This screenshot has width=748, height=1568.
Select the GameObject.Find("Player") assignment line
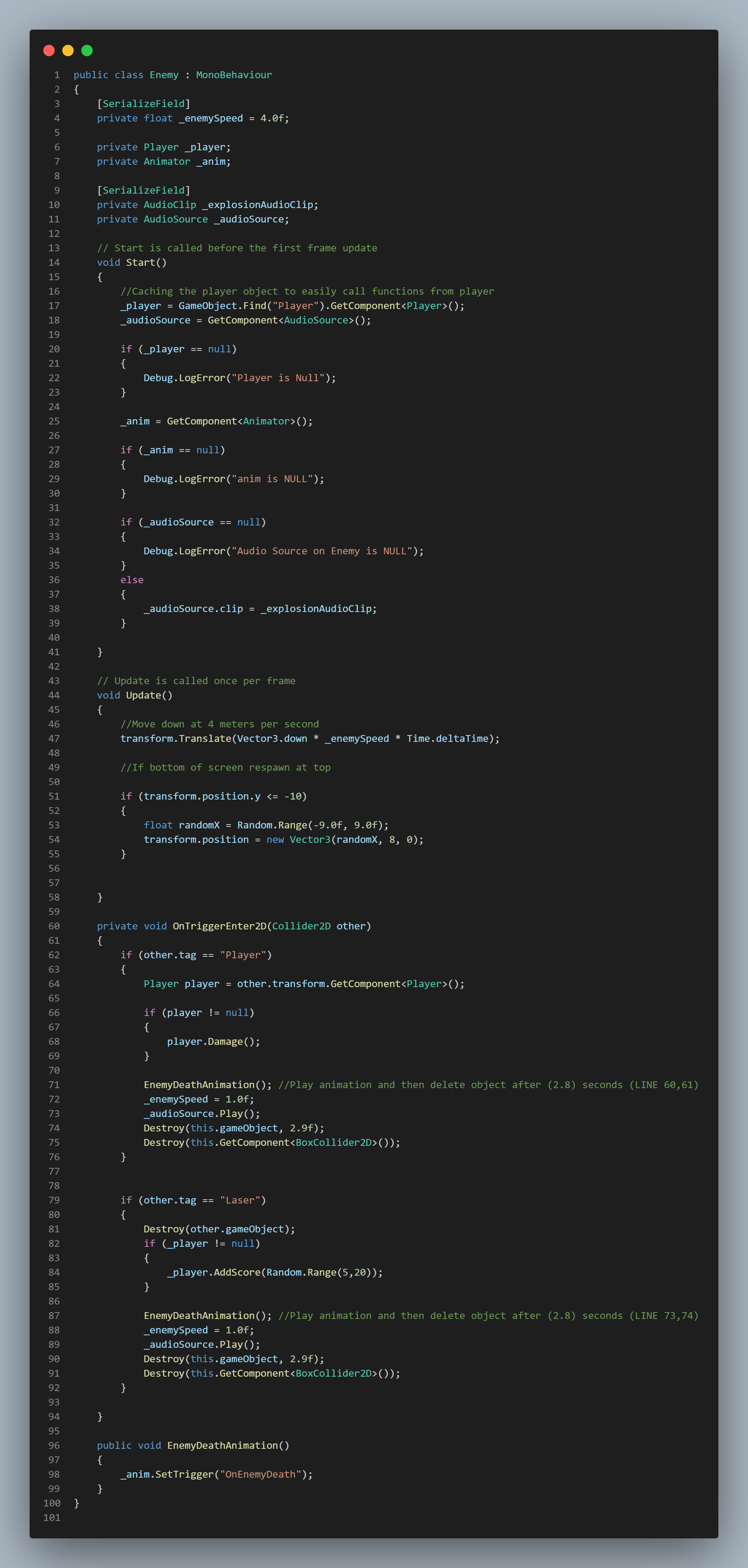click(x=293, y=306)
